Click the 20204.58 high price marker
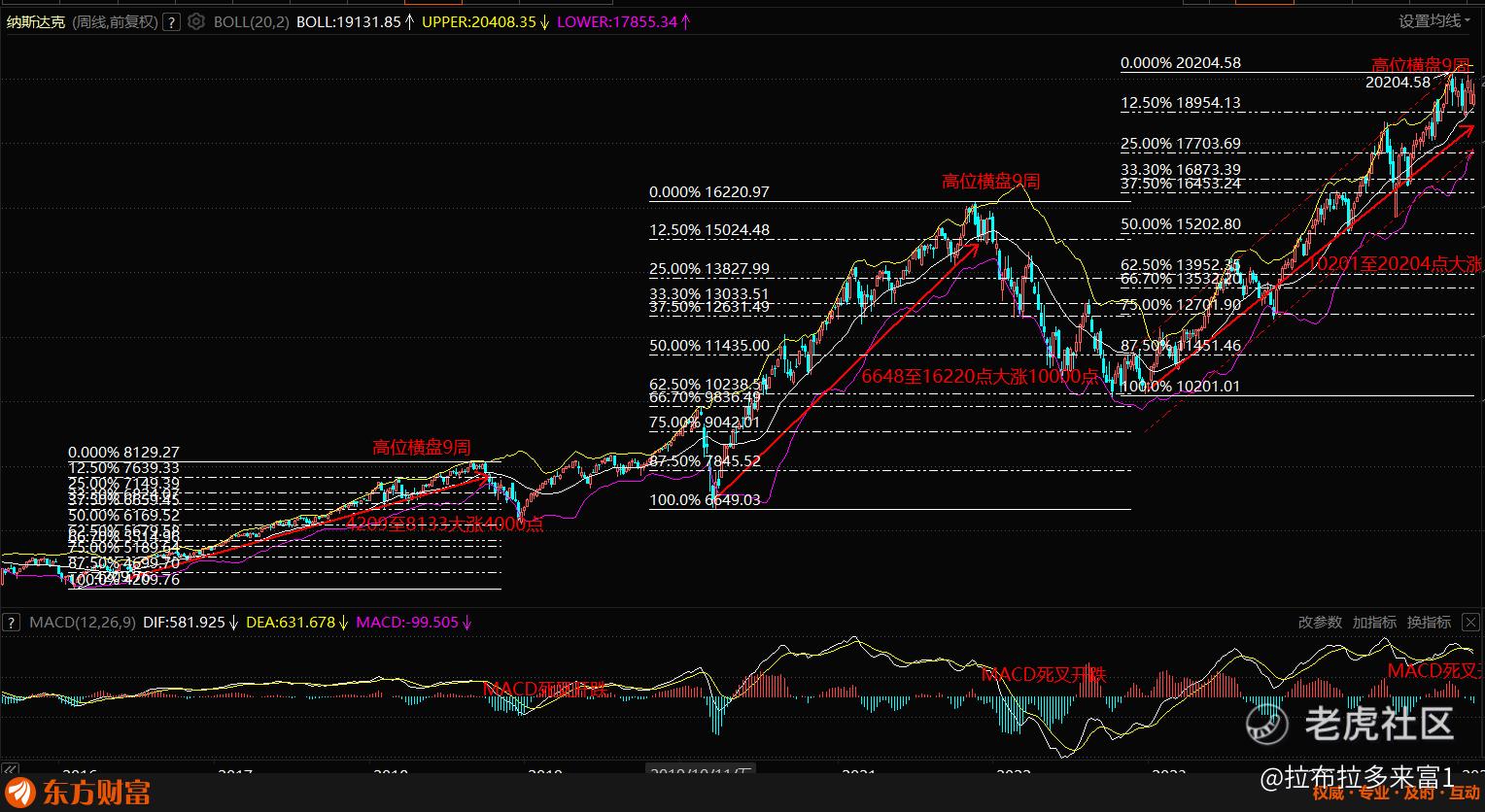This screenshot has width=1485, height=812. [x=1398, y=83]
